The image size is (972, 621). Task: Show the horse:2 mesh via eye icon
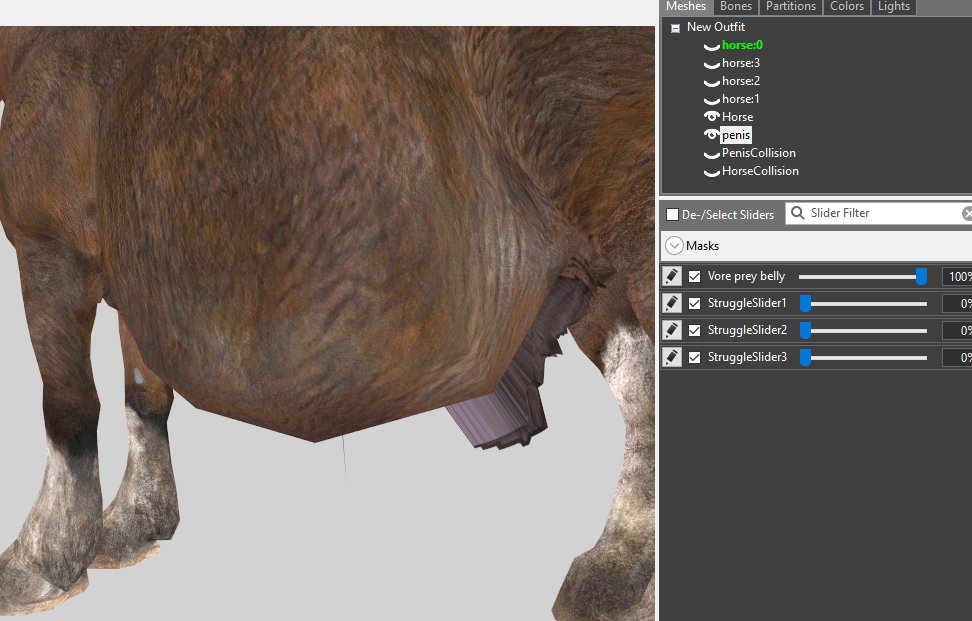(712, 82)
